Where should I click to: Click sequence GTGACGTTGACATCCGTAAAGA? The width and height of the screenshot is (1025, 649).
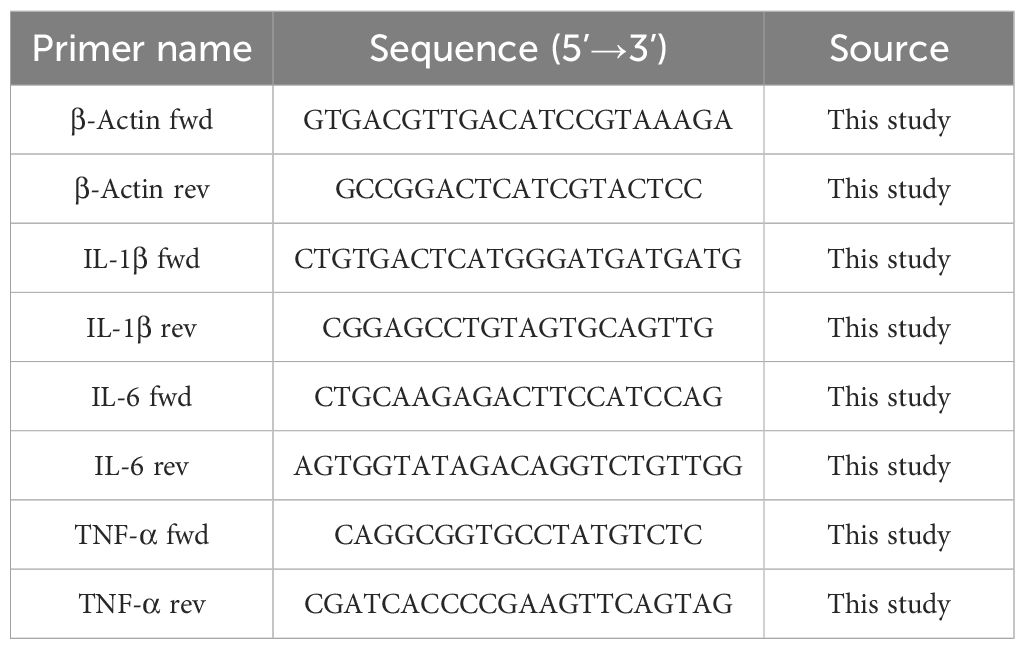click(x=518, y=121)
